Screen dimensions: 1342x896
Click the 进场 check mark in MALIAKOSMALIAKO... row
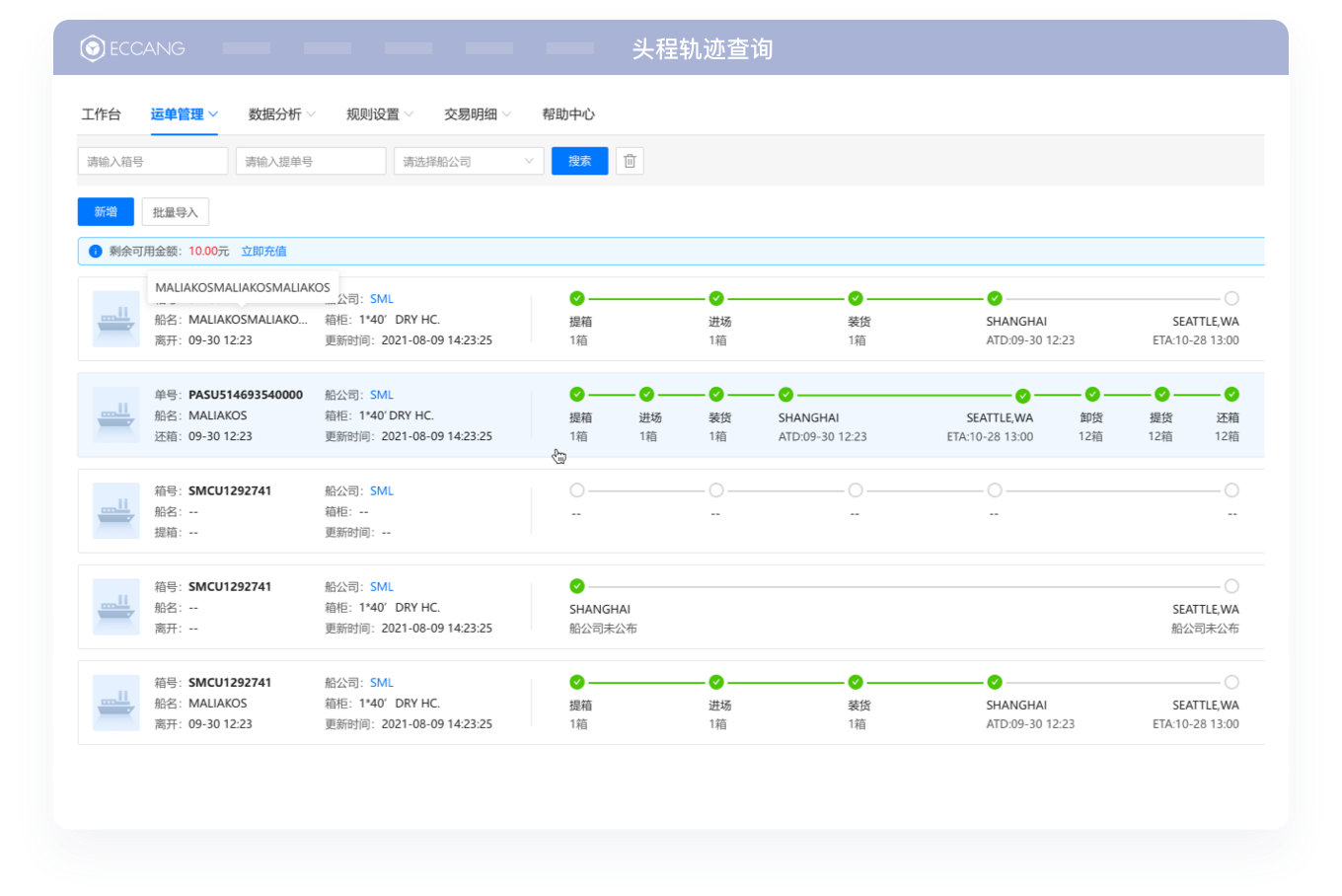coord(716,298)
